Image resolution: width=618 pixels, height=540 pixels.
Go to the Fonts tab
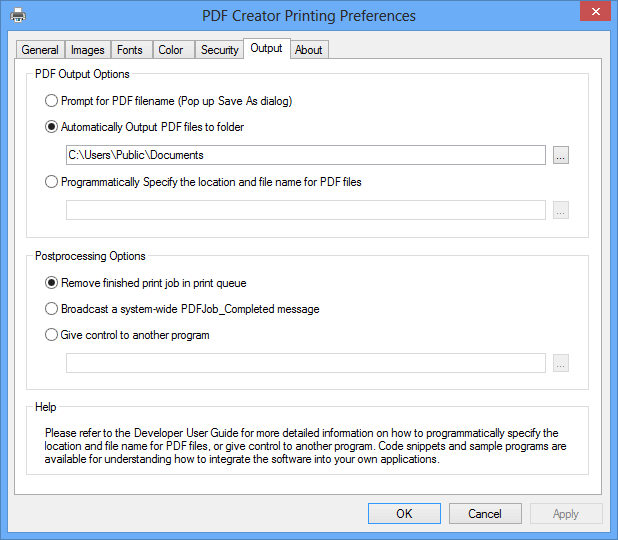[x=129, y=50]
